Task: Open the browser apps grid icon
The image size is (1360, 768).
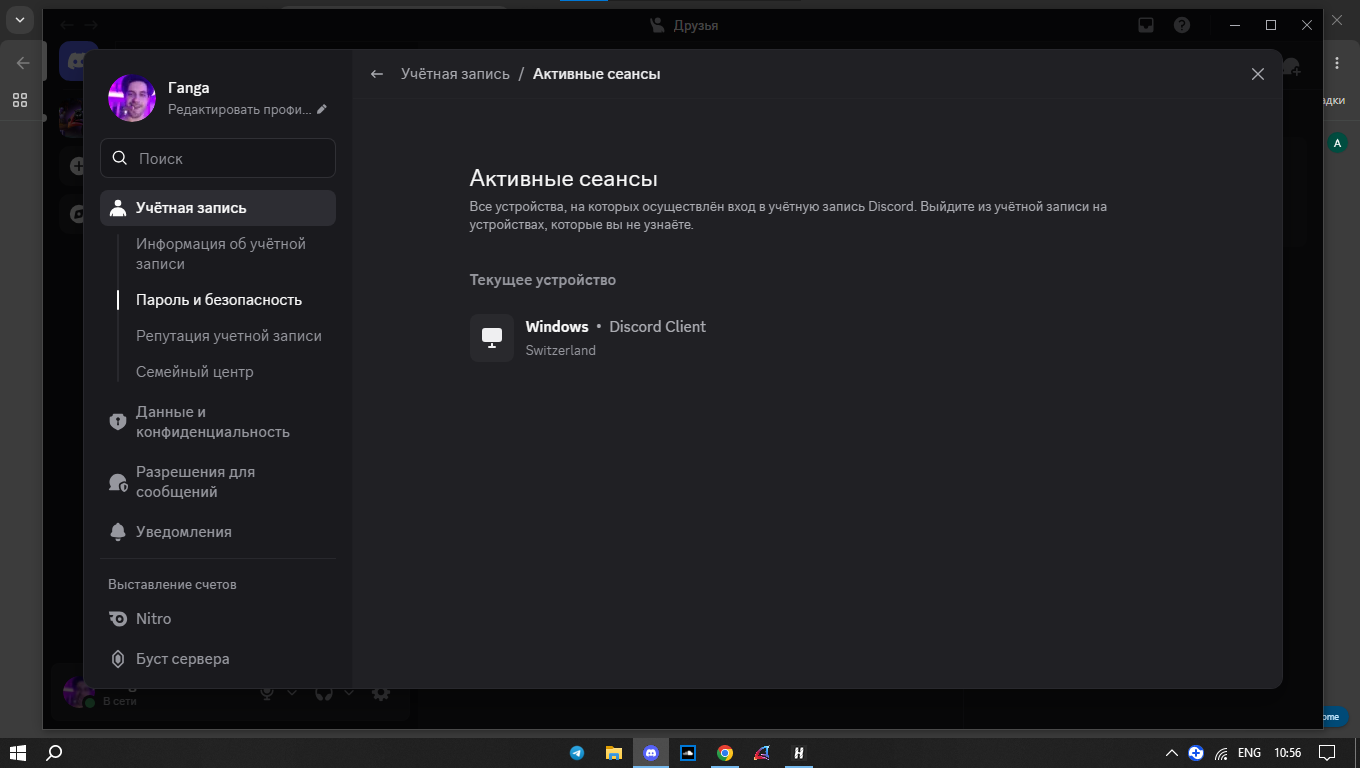Action: [20, 100]
